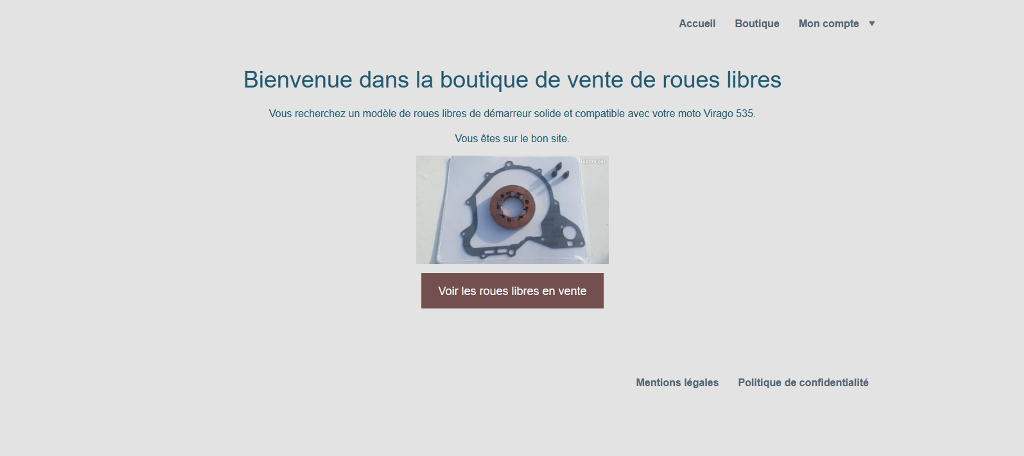Go to the Accueil page
The width and height of the screenshot is (1024, 456).
pos(697,24)
